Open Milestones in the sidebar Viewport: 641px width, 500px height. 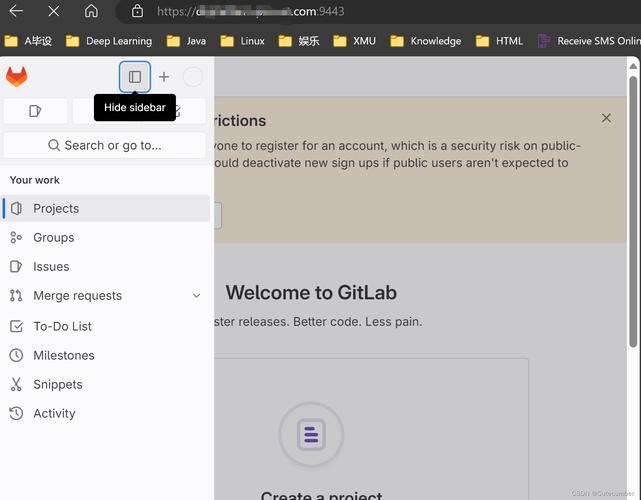106,355
